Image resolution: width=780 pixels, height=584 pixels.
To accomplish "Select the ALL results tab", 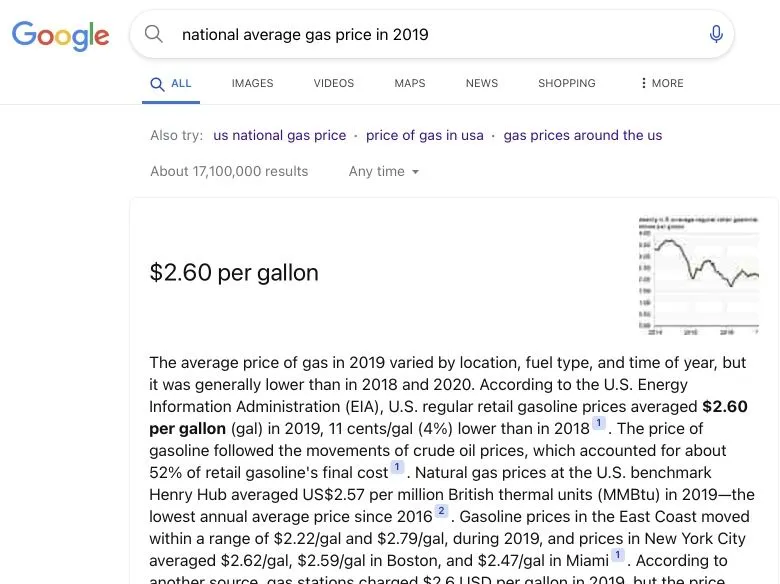I will [171, 84].
